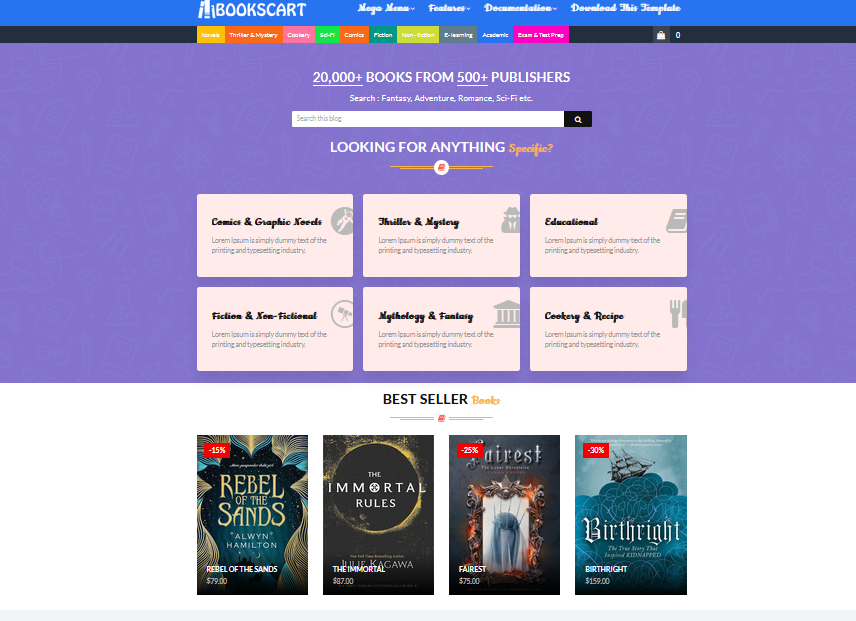Open Cookery & Recipe card title
The height and width of the screenshot is (621, 856).
584,316
